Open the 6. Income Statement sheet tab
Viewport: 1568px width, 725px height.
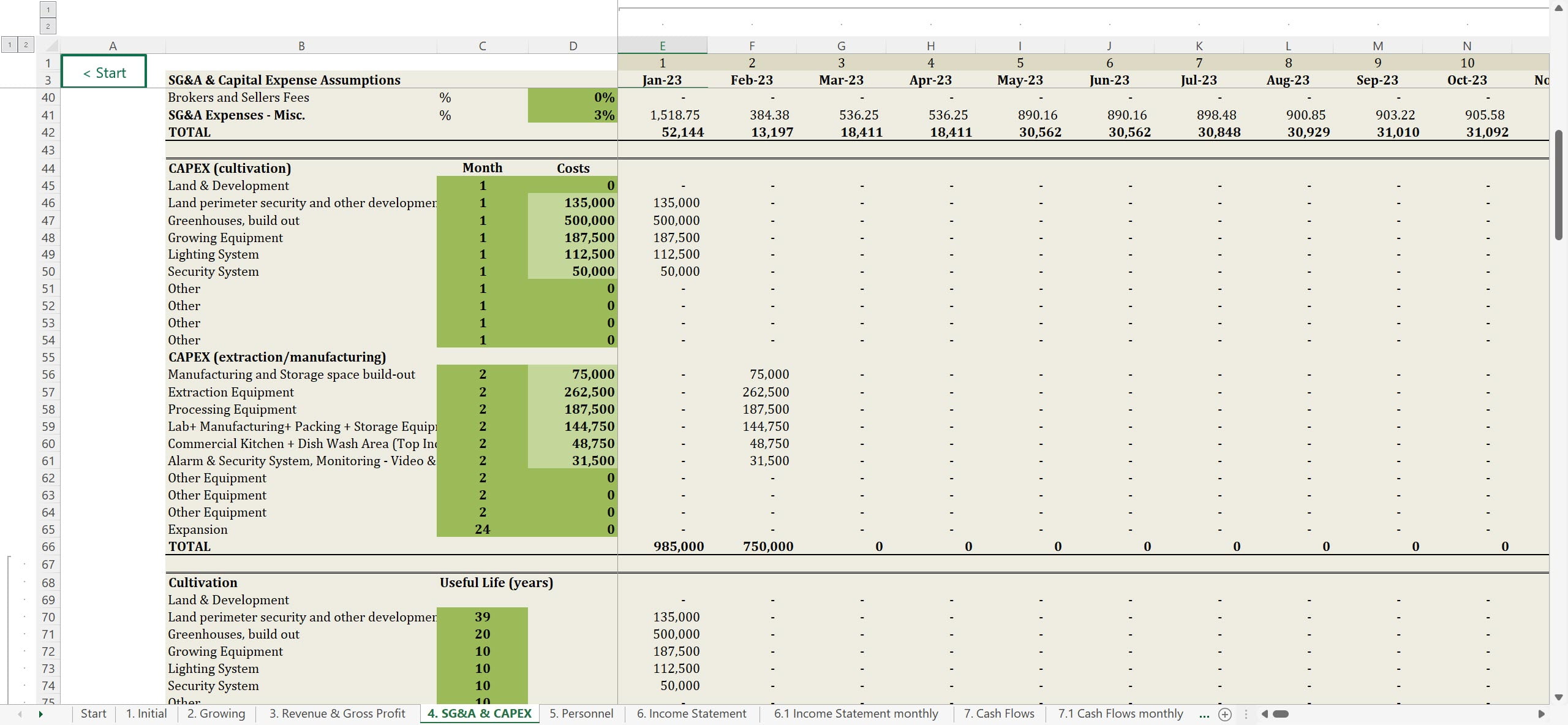pos(691,714)
